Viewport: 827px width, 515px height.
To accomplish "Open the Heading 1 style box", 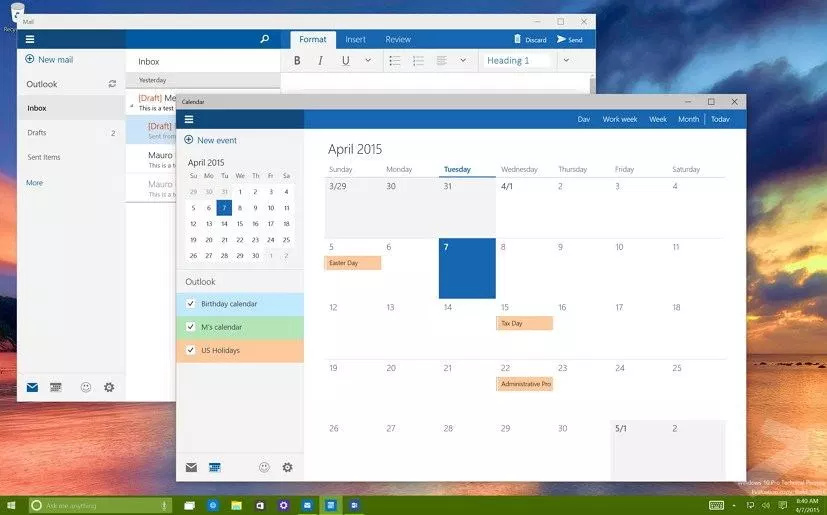I will coord(517,61).
